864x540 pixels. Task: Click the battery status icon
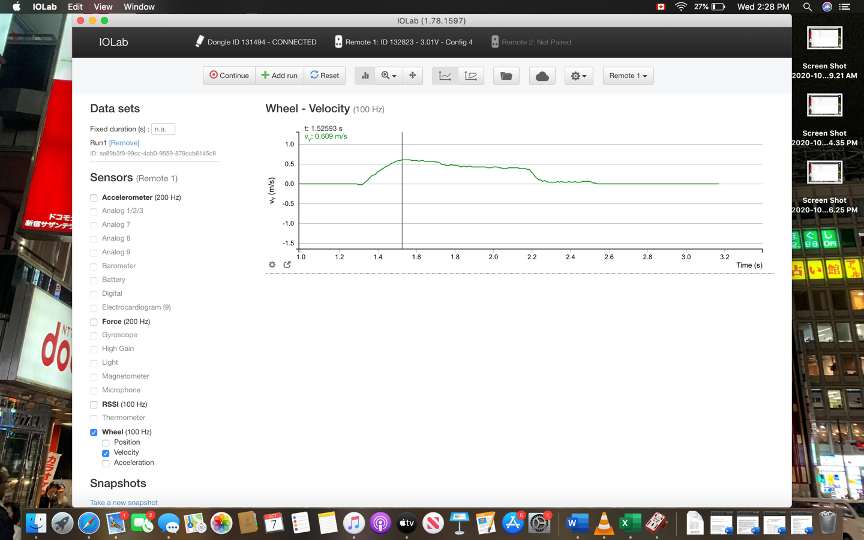(x=719, y=7)
